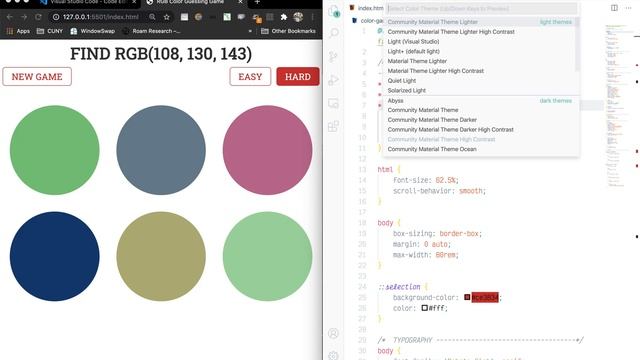
Task: Pick Community Material Theme Ocean
Action: tap(480, 149)
